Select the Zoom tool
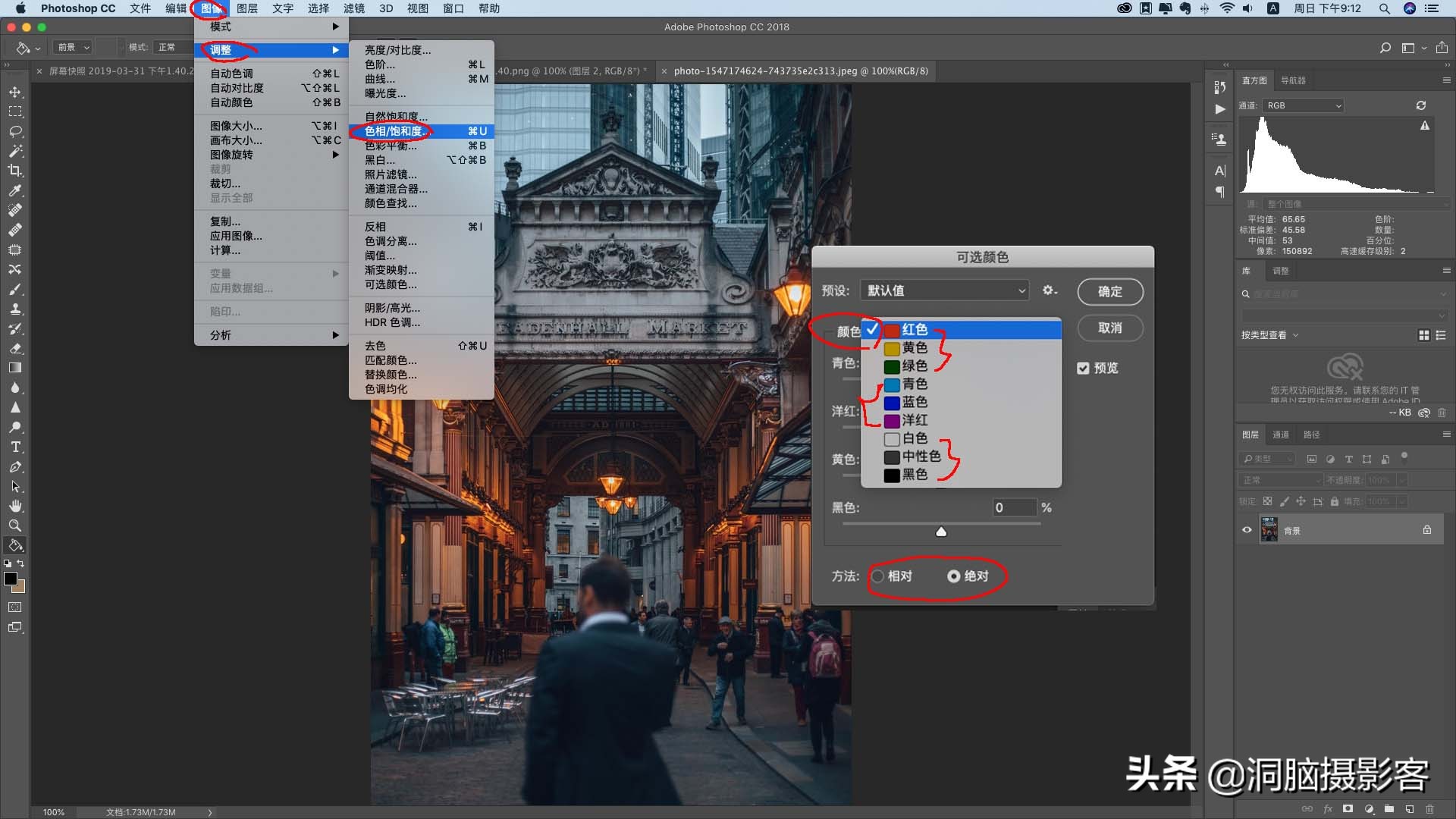Viewport: 1456px width, 819px height. (15, 526)
